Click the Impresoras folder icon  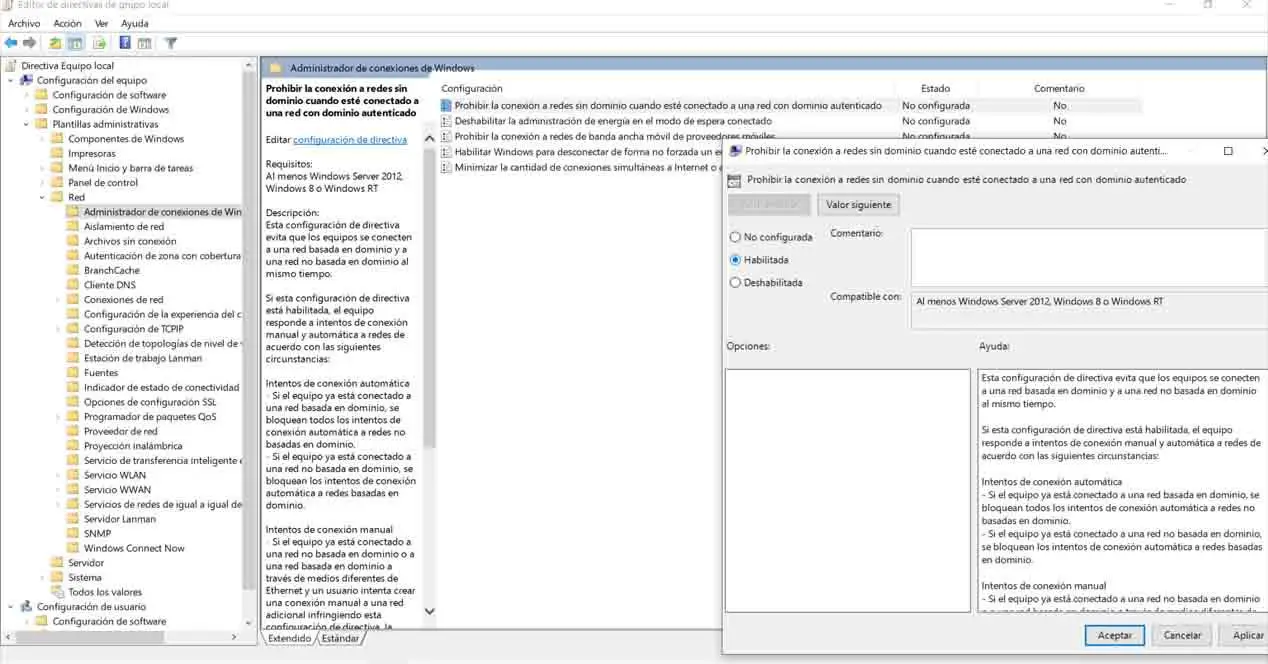point(57,153)
